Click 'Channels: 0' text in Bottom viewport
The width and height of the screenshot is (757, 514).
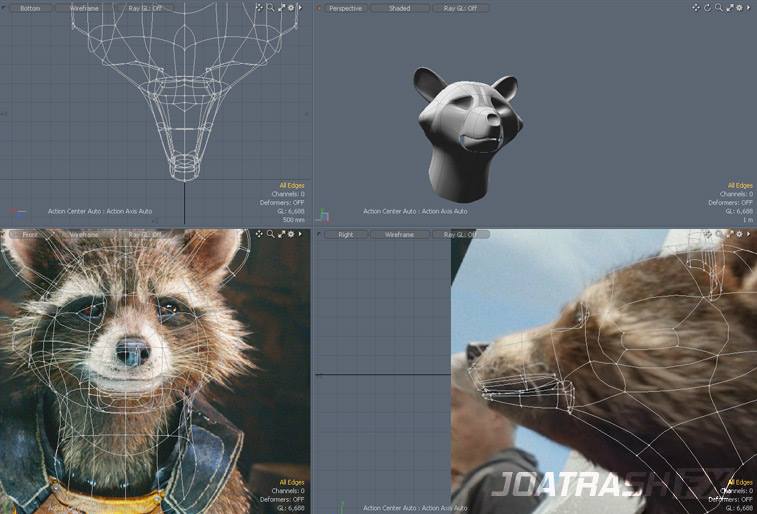(288, 194)
